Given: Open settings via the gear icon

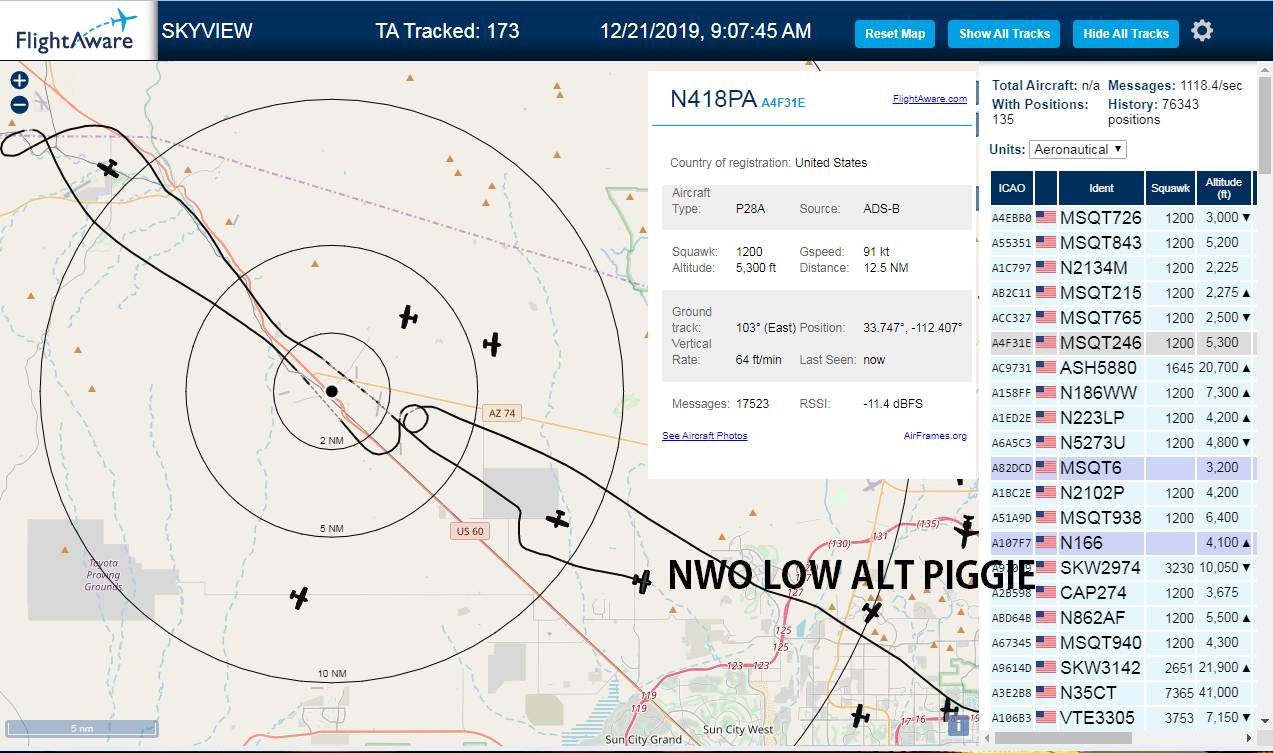Looking at the screenshot, I should [x=1202, y=31].
